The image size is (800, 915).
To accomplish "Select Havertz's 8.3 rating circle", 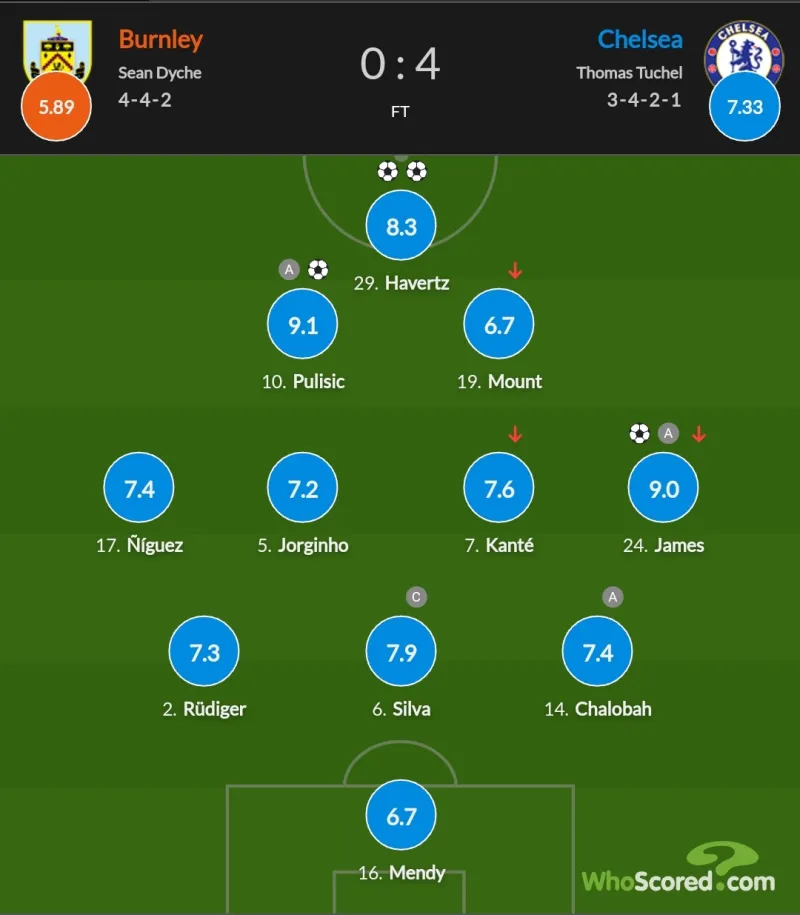I will pos(401,227).
